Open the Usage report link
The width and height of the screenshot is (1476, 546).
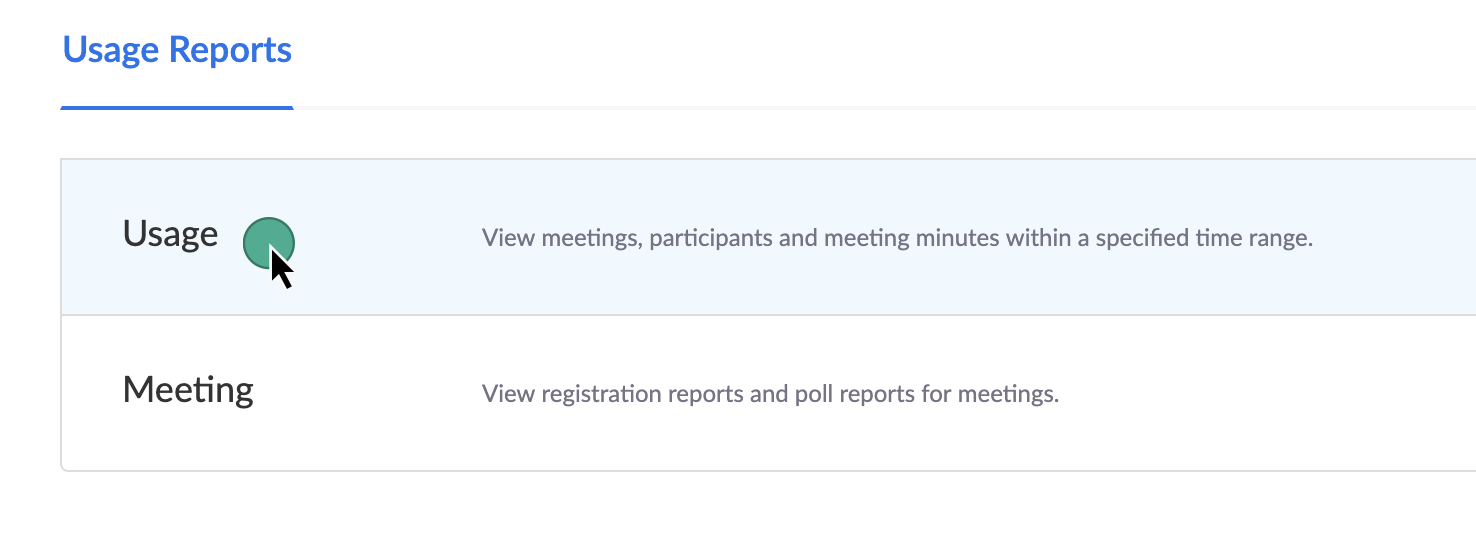pos(170,234)
